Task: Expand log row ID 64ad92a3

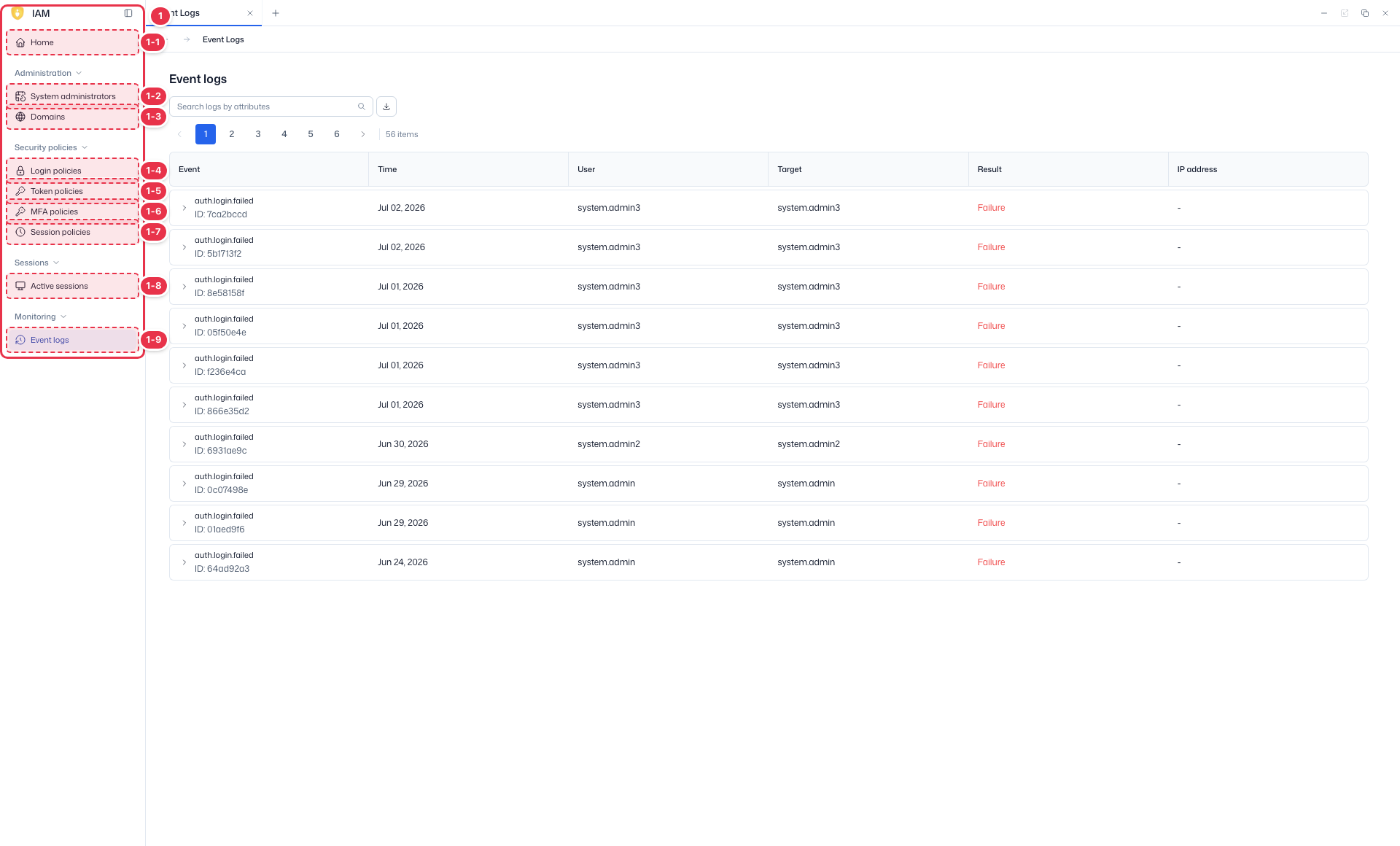Action: (x=184, y=562)
